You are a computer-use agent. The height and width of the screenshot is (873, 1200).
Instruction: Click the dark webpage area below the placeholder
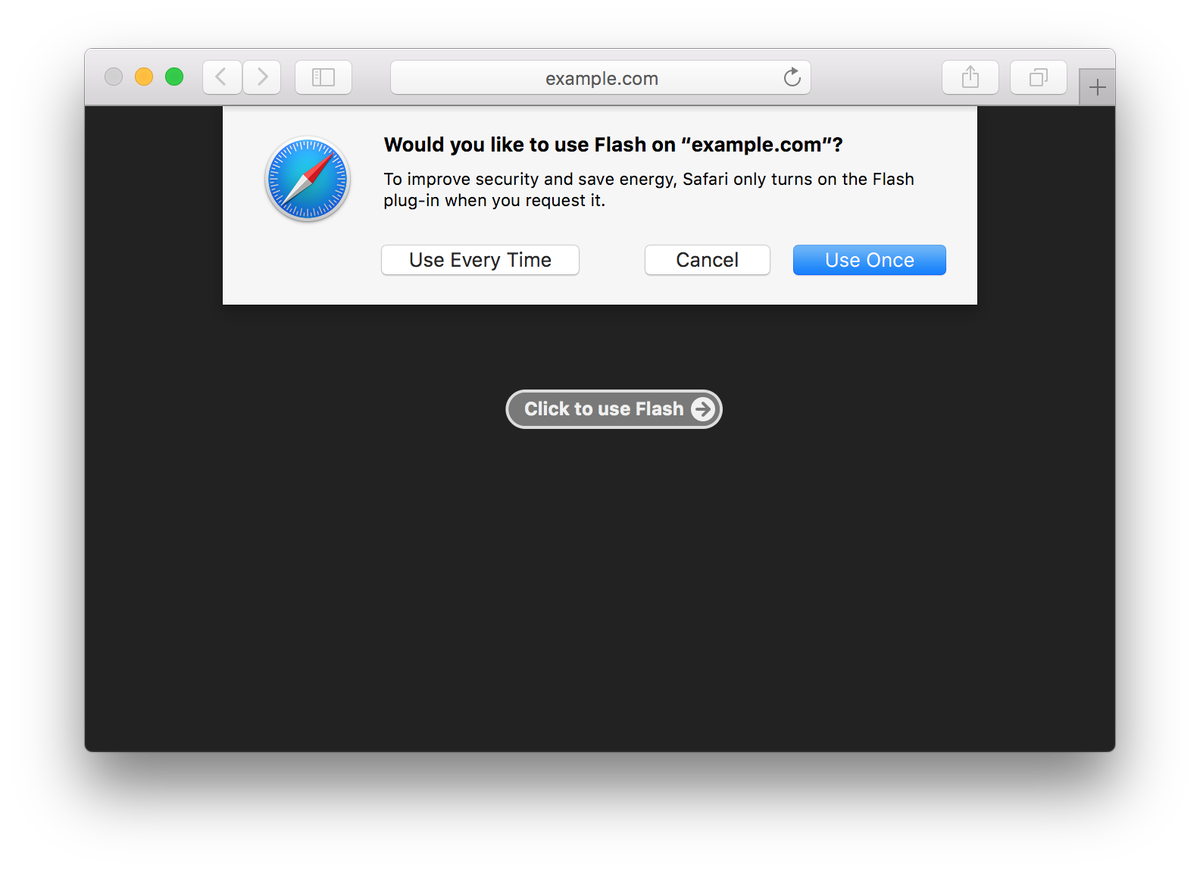pyautogui.click(x=600, y=590)
